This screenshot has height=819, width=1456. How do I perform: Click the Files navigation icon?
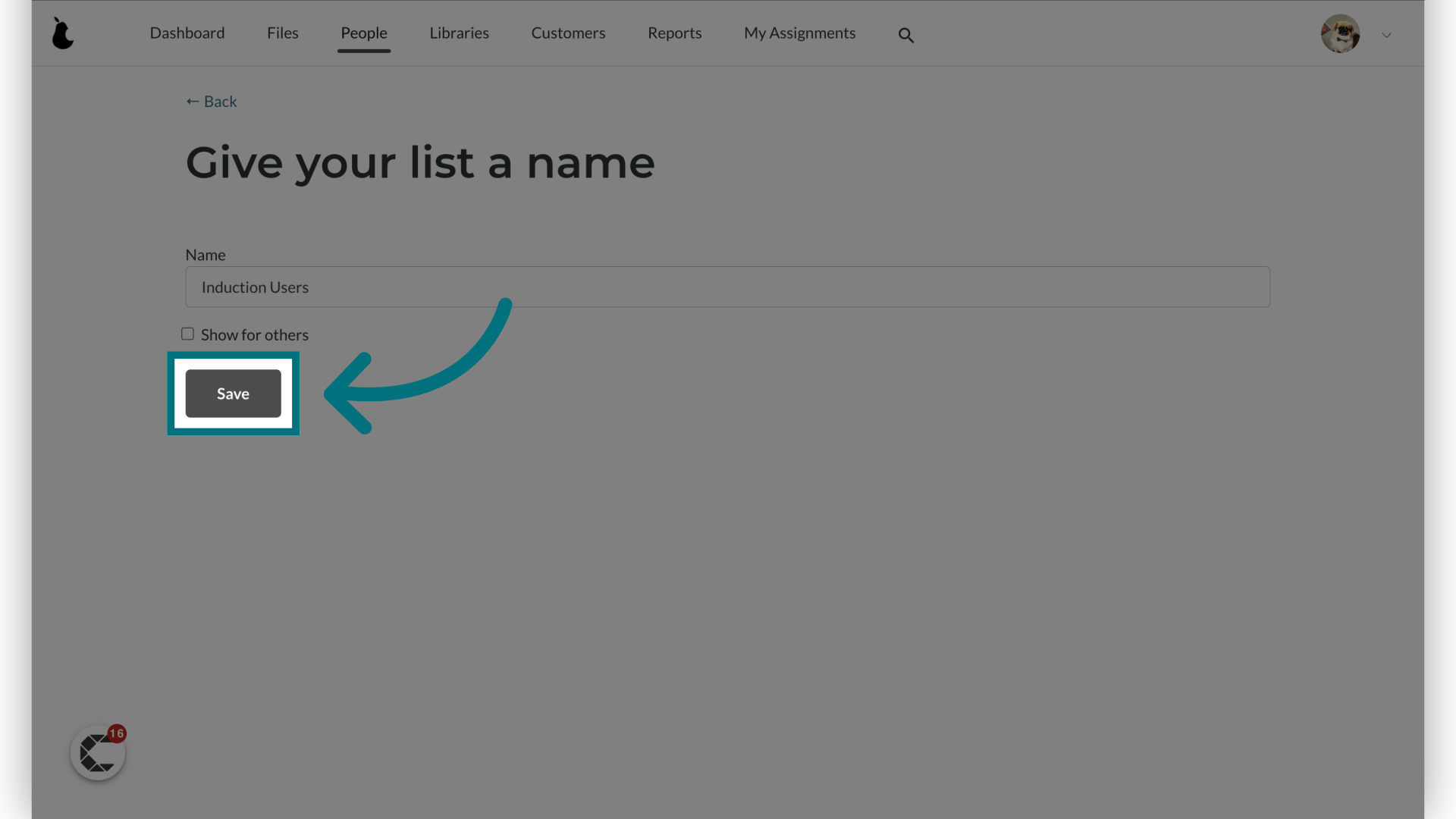click(x=283, y=32)
